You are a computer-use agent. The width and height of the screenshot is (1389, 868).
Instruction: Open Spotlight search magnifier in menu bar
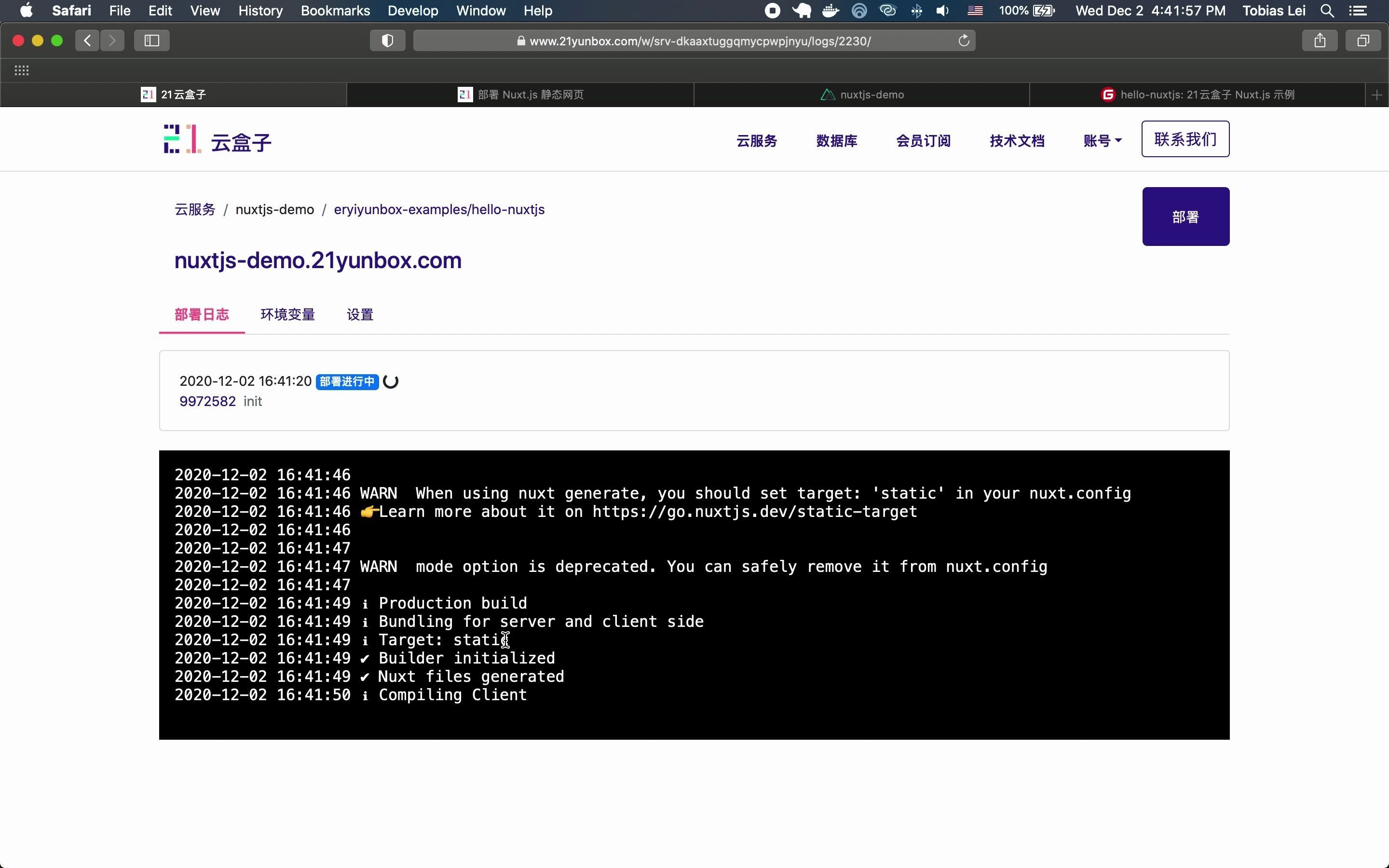click(x=1326, y=10)
